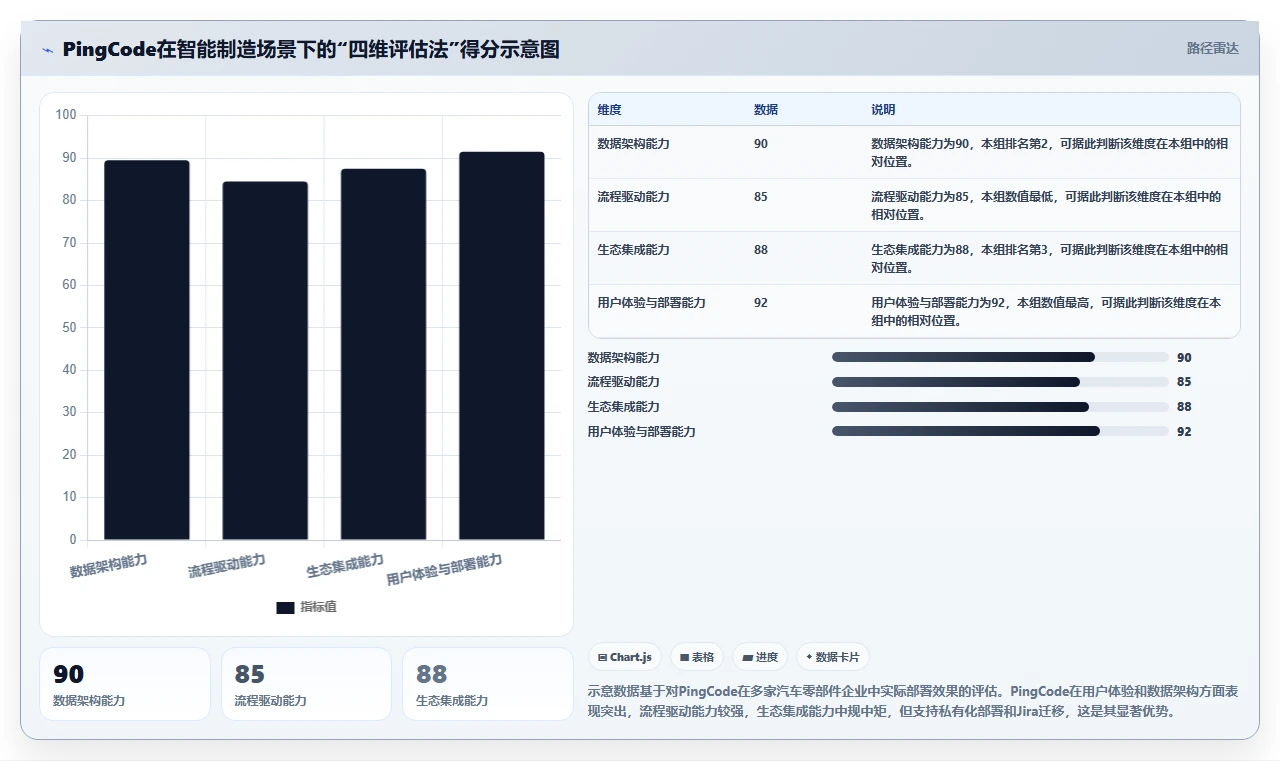
Task: Select the 数据卡片 tag chip
Action: tap(833, 657)
